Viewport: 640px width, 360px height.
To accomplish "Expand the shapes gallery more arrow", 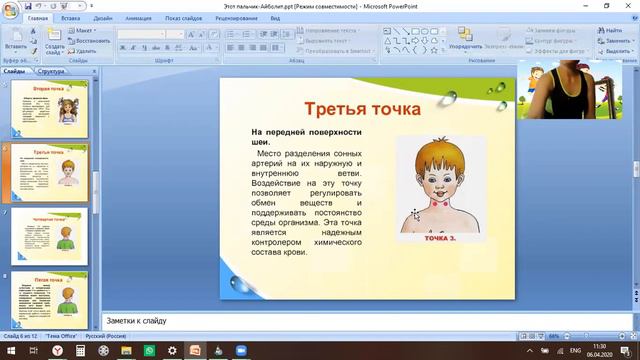I will (443, 51).
